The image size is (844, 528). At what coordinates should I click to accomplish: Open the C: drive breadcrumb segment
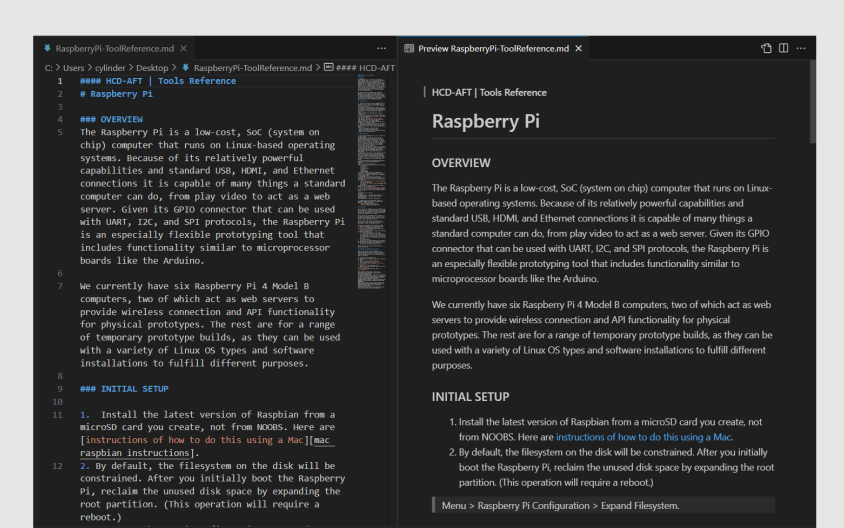click(x=49, y=68)
